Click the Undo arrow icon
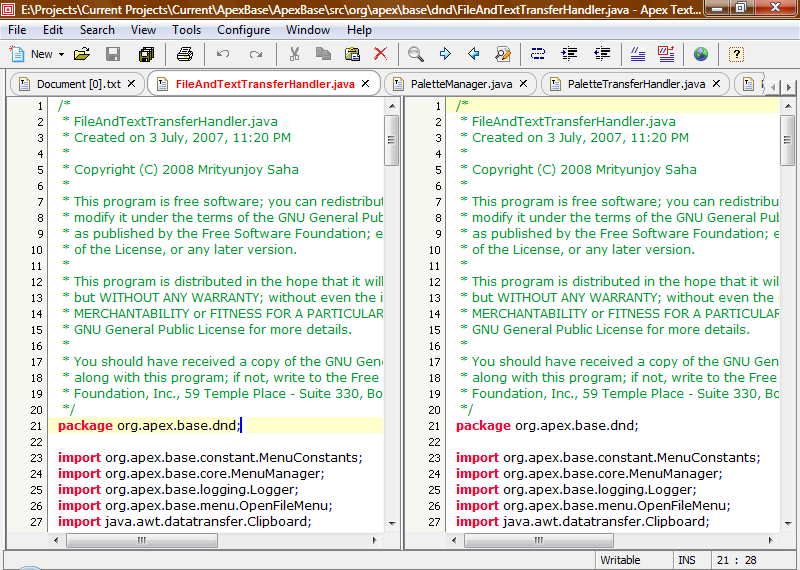This screenshot has height=570, width=800. pyautogui.click(x=223, y=54)
